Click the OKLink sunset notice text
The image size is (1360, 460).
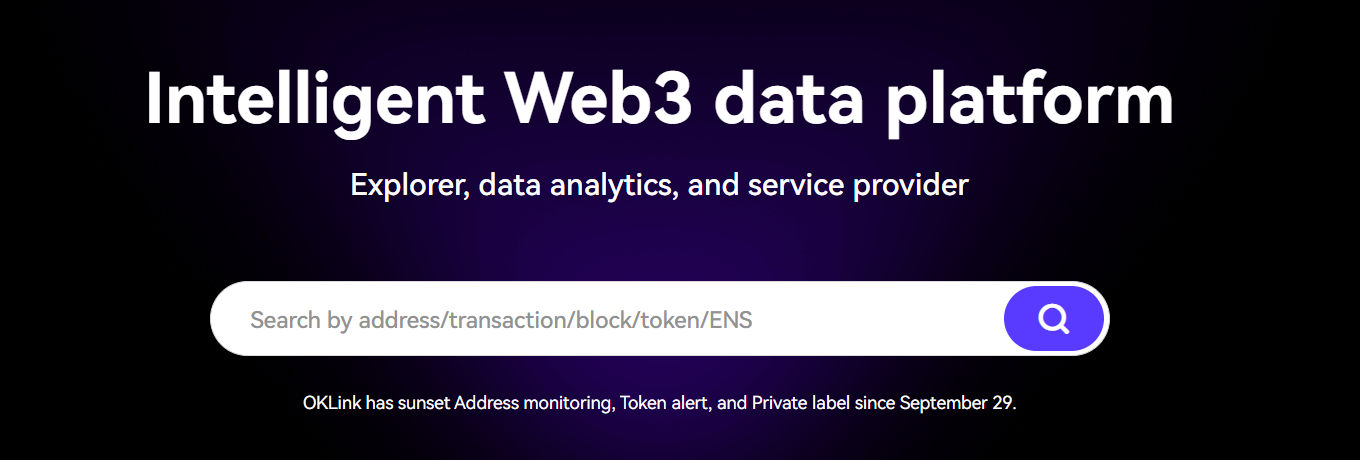click(659, 404)
